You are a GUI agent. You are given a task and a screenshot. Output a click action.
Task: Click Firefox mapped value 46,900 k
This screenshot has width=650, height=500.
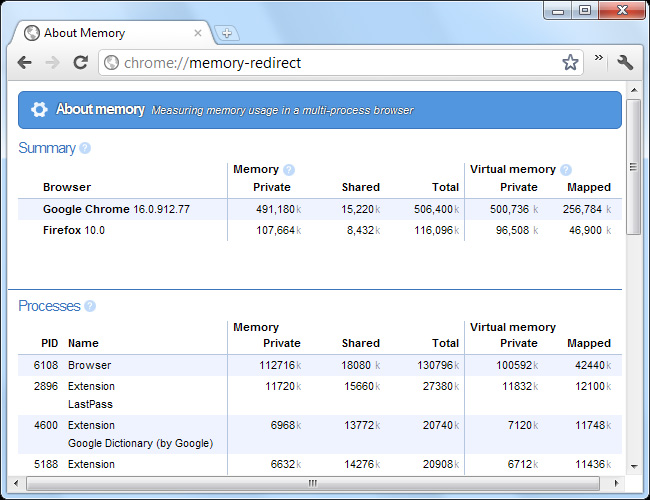[x=590, y=231]
